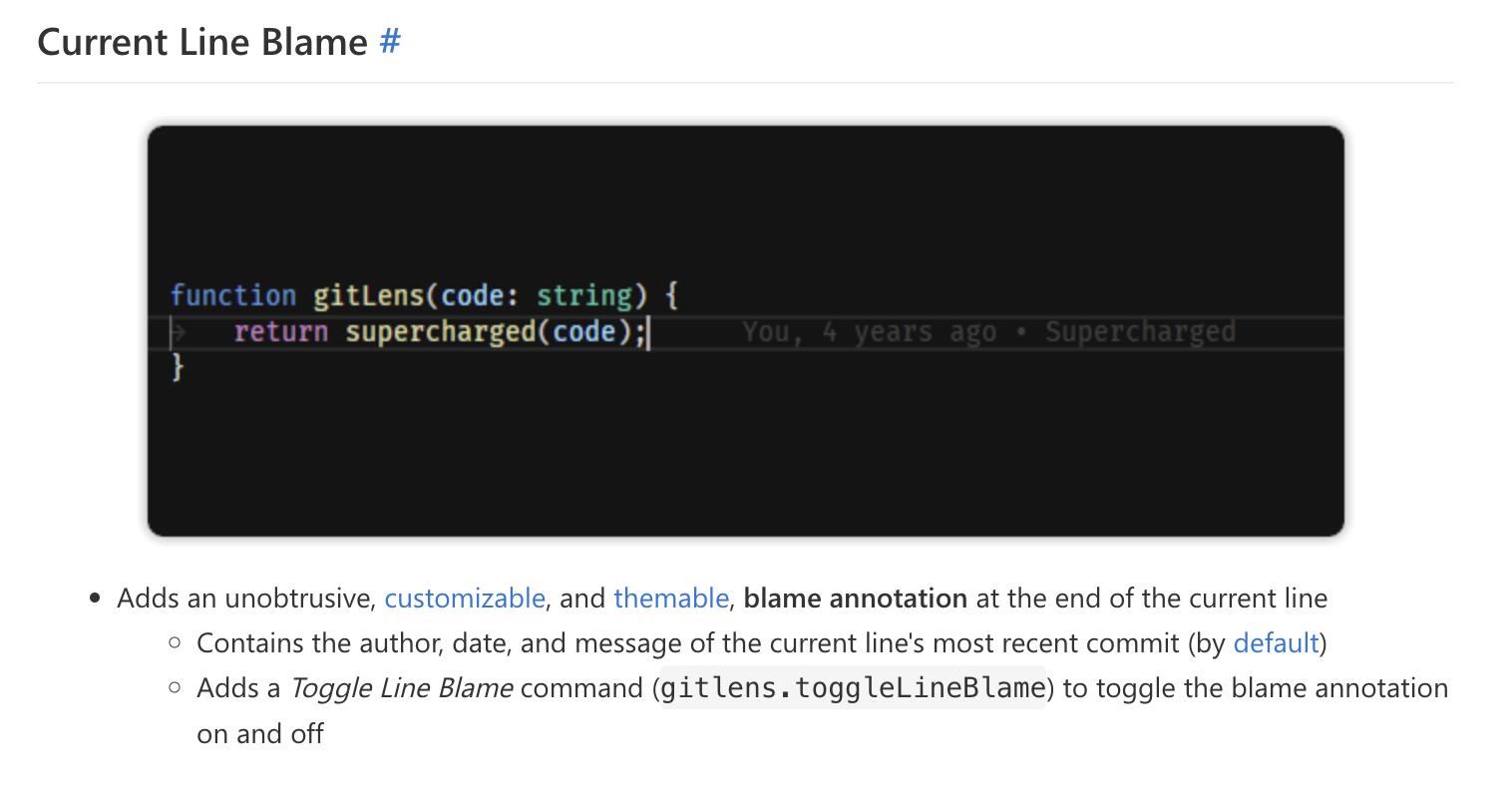Click the 'You, 4 years ago' author label
The image size is (1512, 800).
(870, 331)
